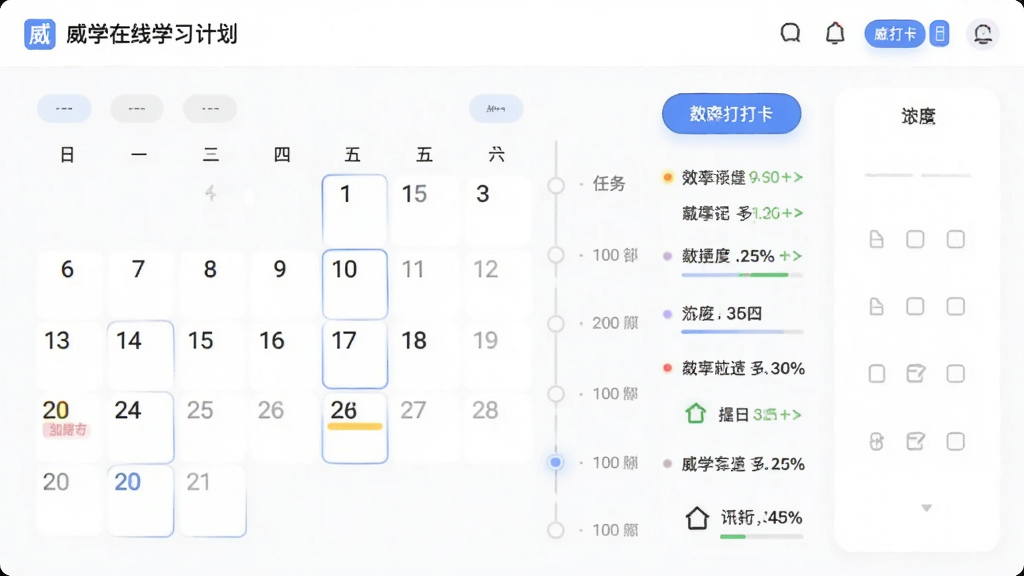Select the third gray pill tab

click(x=210, y=108)
